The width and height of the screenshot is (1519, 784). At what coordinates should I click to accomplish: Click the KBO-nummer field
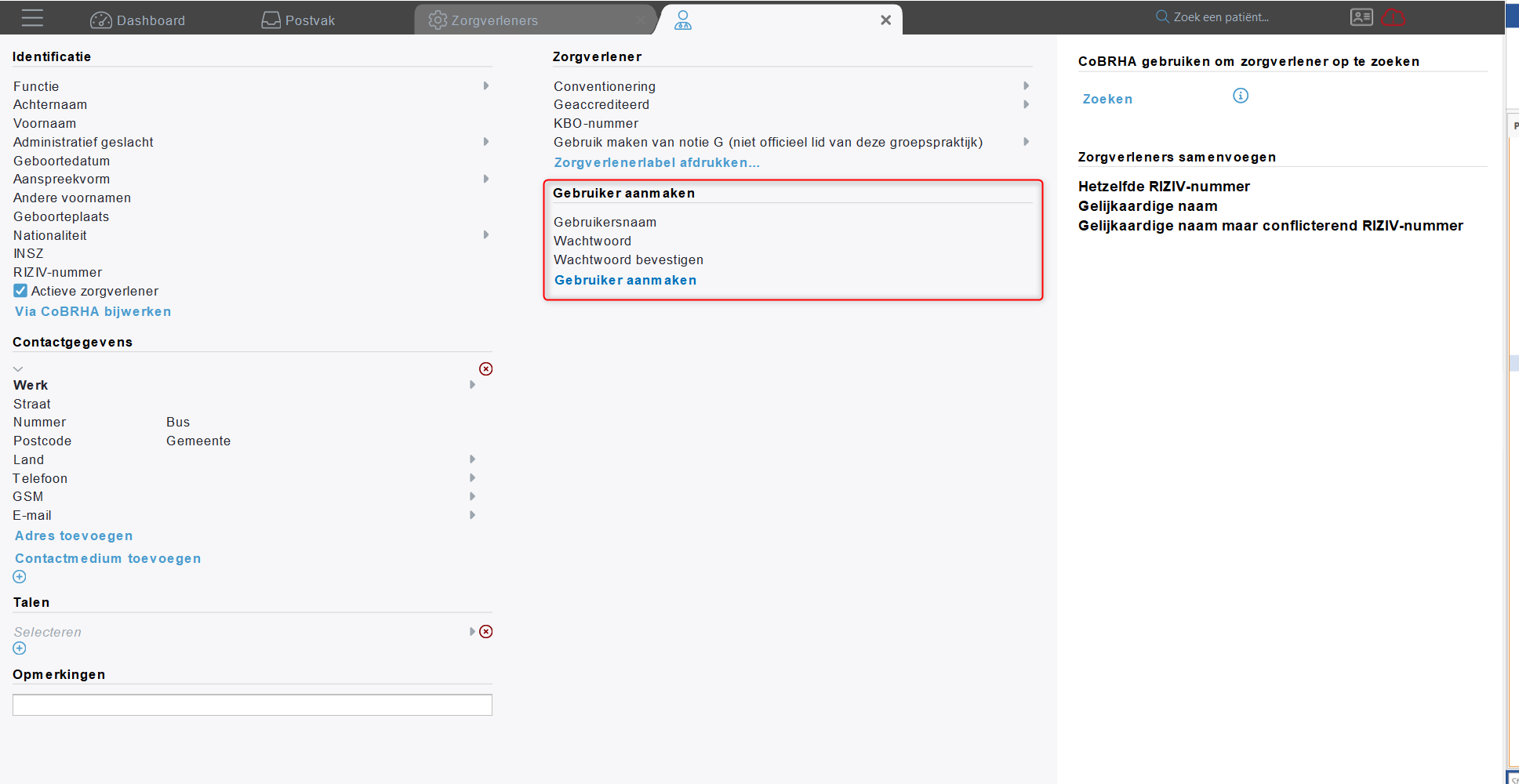click(792, 124)
